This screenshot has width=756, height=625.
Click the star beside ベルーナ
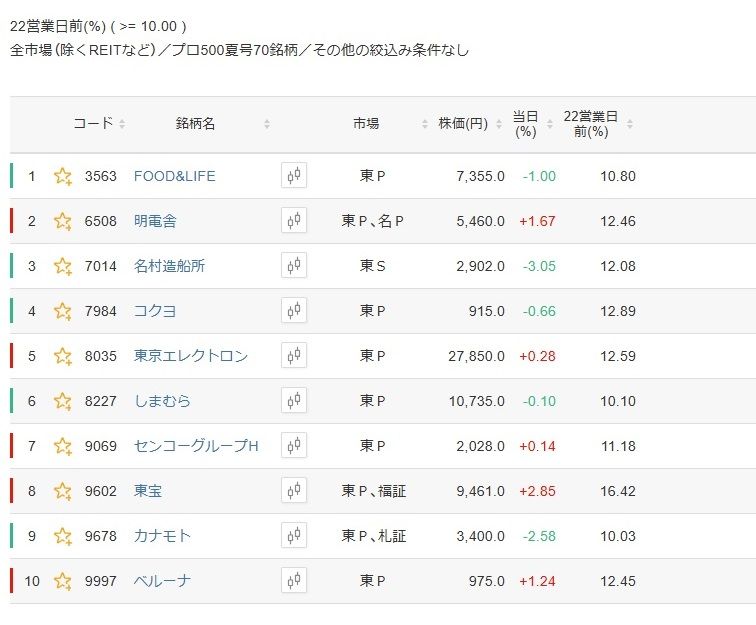point(63,581)
